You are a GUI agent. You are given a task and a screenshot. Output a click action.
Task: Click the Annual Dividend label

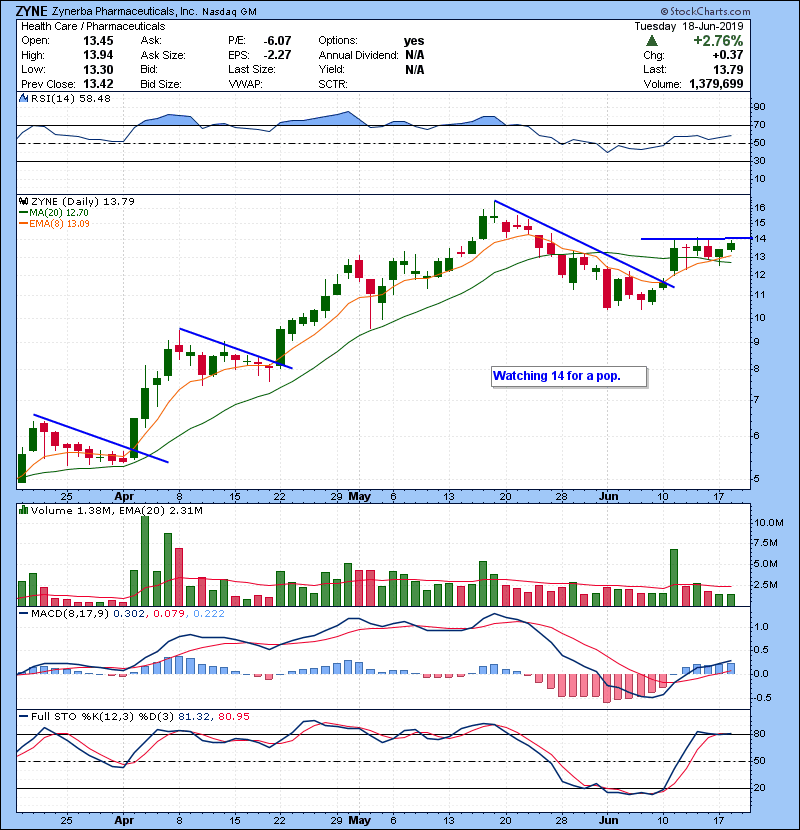(x=358, y=55)
